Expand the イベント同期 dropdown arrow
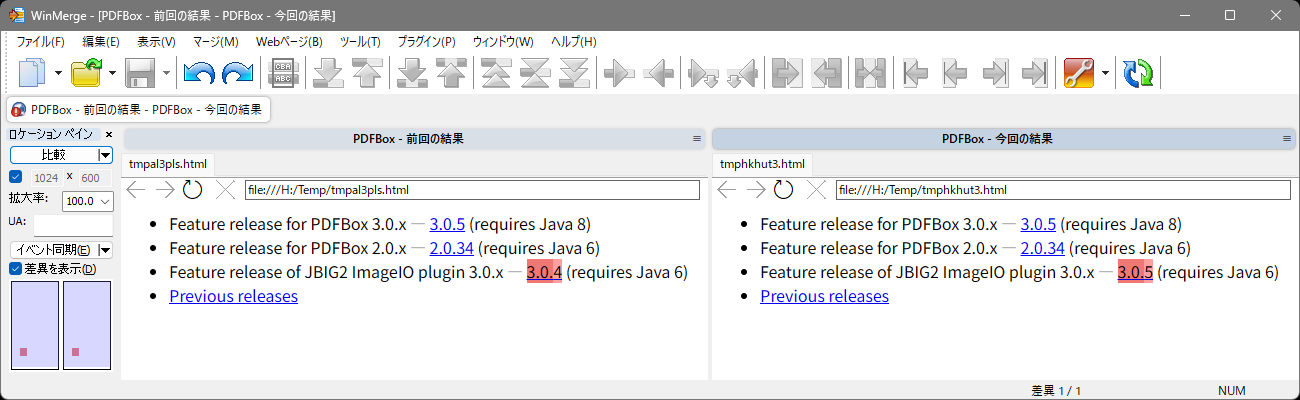1300x400 pixels. click(105, 249)
